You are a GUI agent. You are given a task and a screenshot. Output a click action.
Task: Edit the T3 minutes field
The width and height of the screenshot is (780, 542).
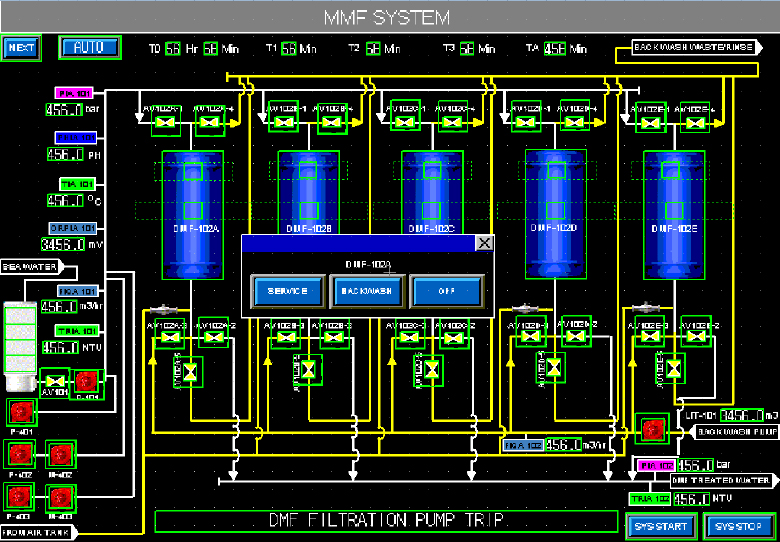[x=467, y=49]
